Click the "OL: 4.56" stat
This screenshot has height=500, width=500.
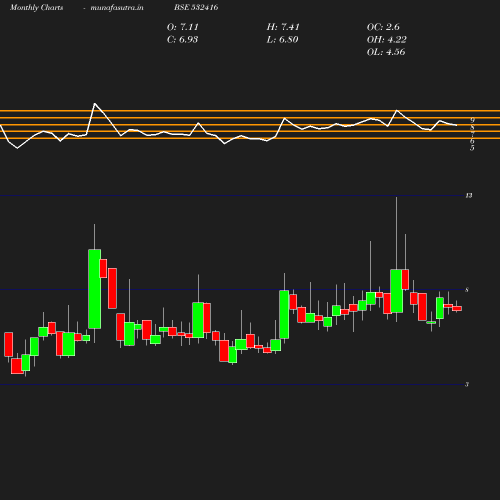point(386,52)
